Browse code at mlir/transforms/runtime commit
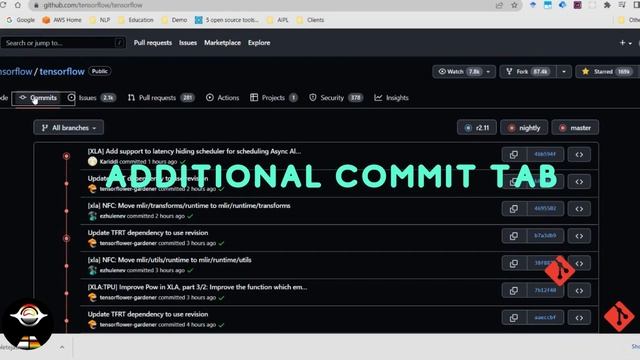The height and width of the screenshot is (360, 640). (579, 209)
